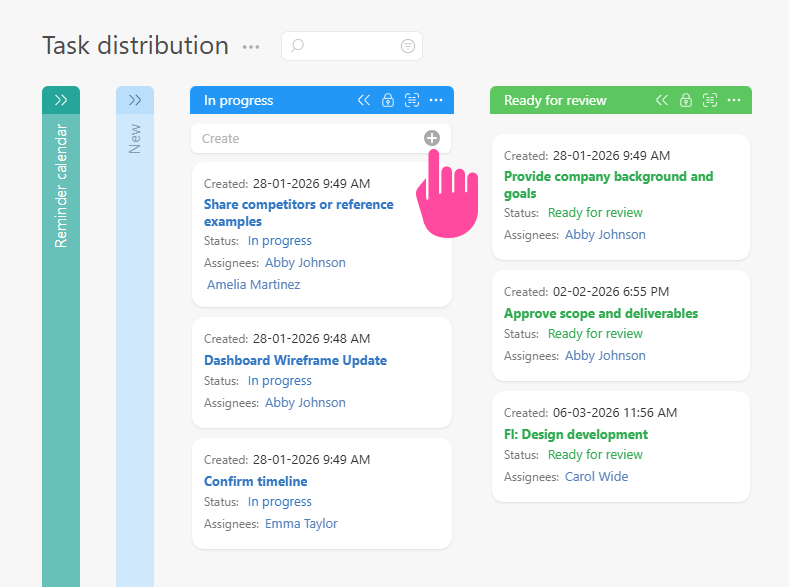The width and height of the screenshot is (789, 587).
Task: Open the Ready for review column options menu
Action: click(x=734, y=100)
